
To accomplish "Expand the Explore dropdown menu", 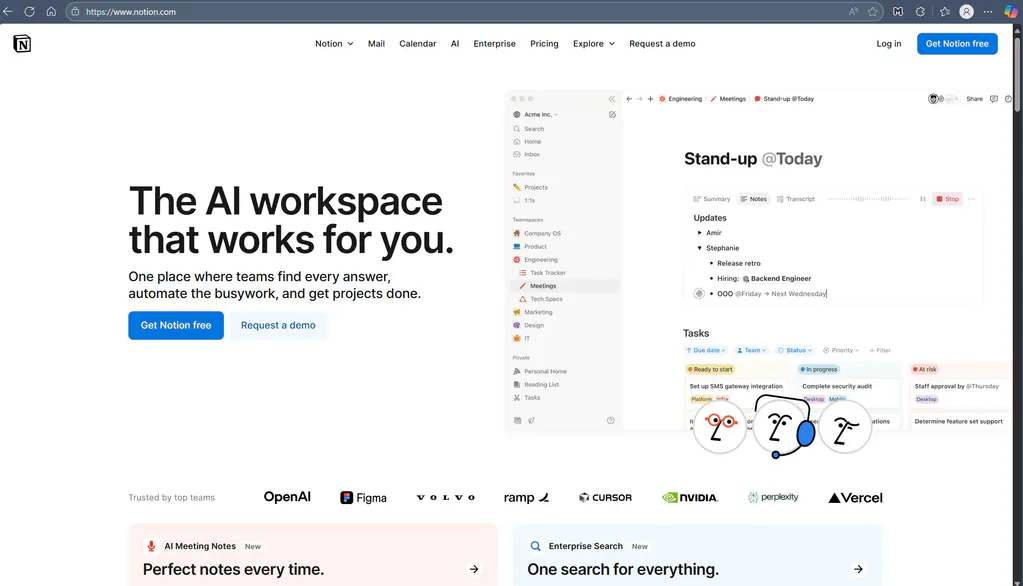I will 593,44.
